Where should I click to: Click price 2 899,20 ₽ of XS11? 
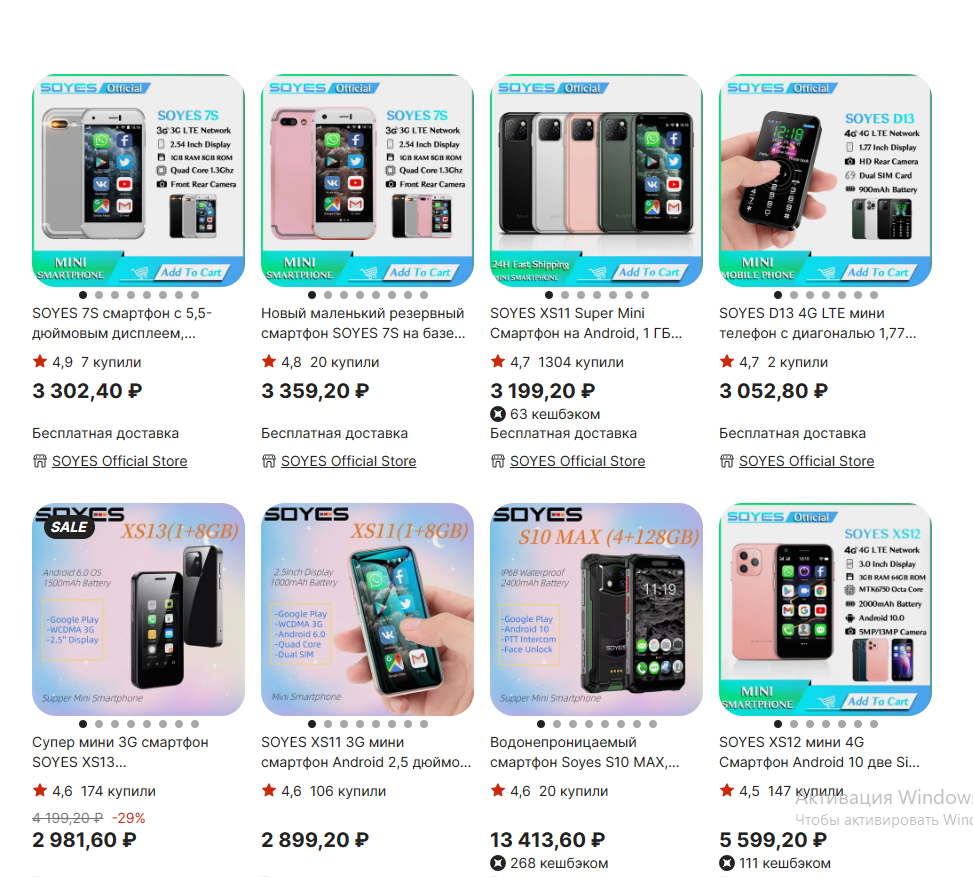tap(315, 840)
